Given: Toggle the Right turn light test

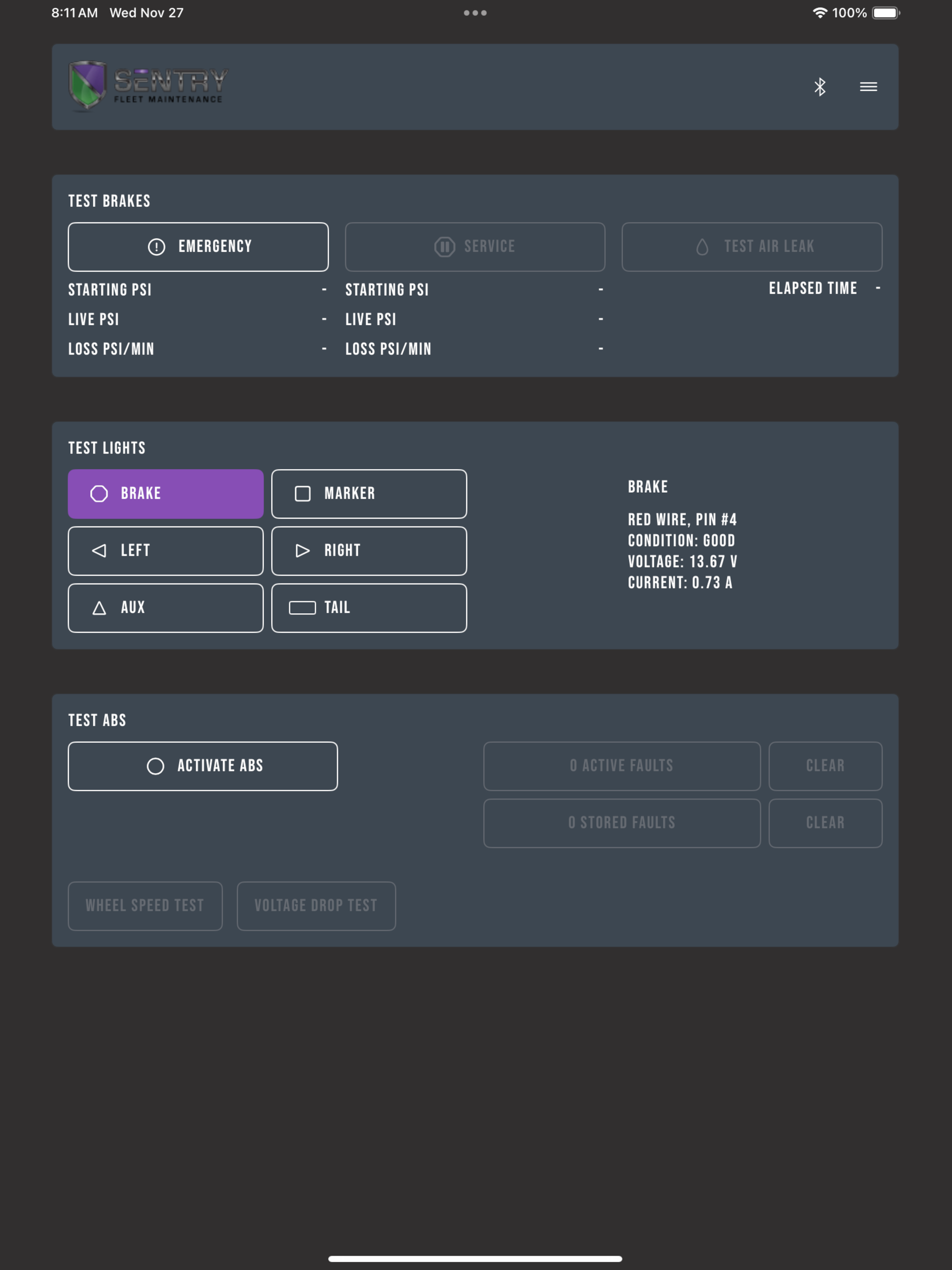Looking at the screenshot, I should [369, 550].
